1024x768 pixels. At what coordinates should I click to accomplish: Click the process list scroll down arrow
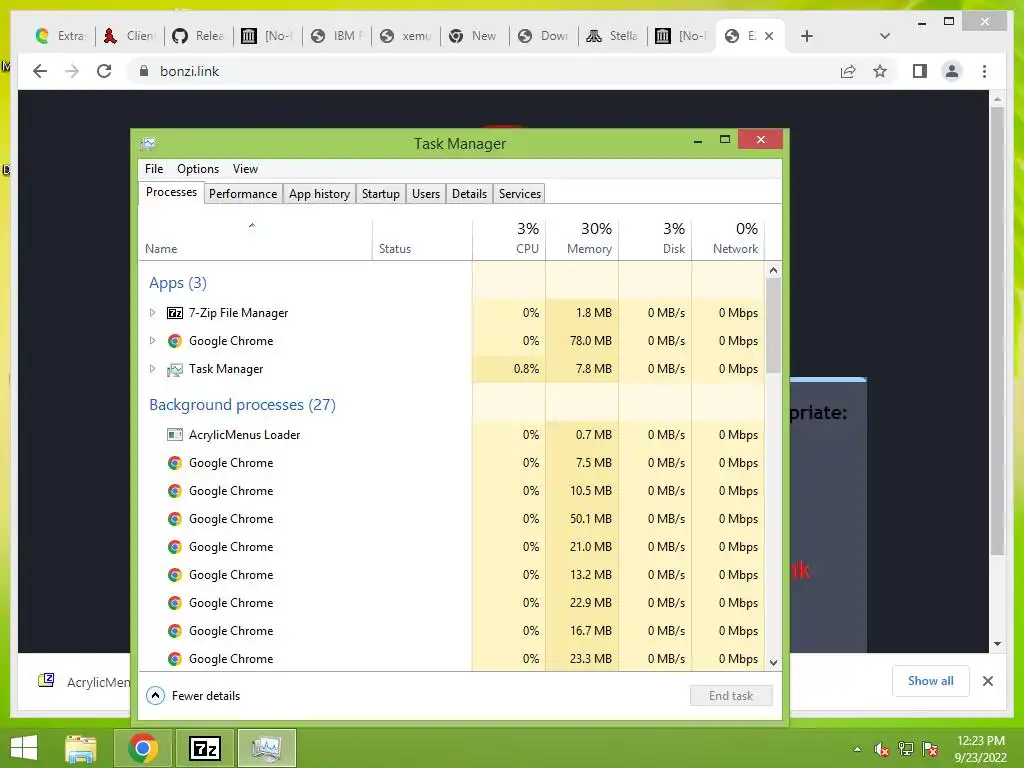(x=773, y=662)
